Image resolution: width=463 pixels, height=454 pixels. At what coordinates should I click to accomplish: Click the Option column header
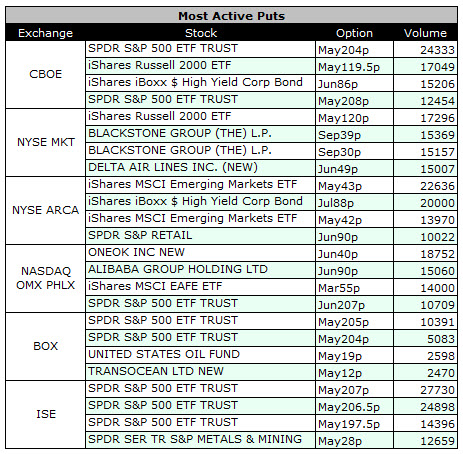[354, 33]
